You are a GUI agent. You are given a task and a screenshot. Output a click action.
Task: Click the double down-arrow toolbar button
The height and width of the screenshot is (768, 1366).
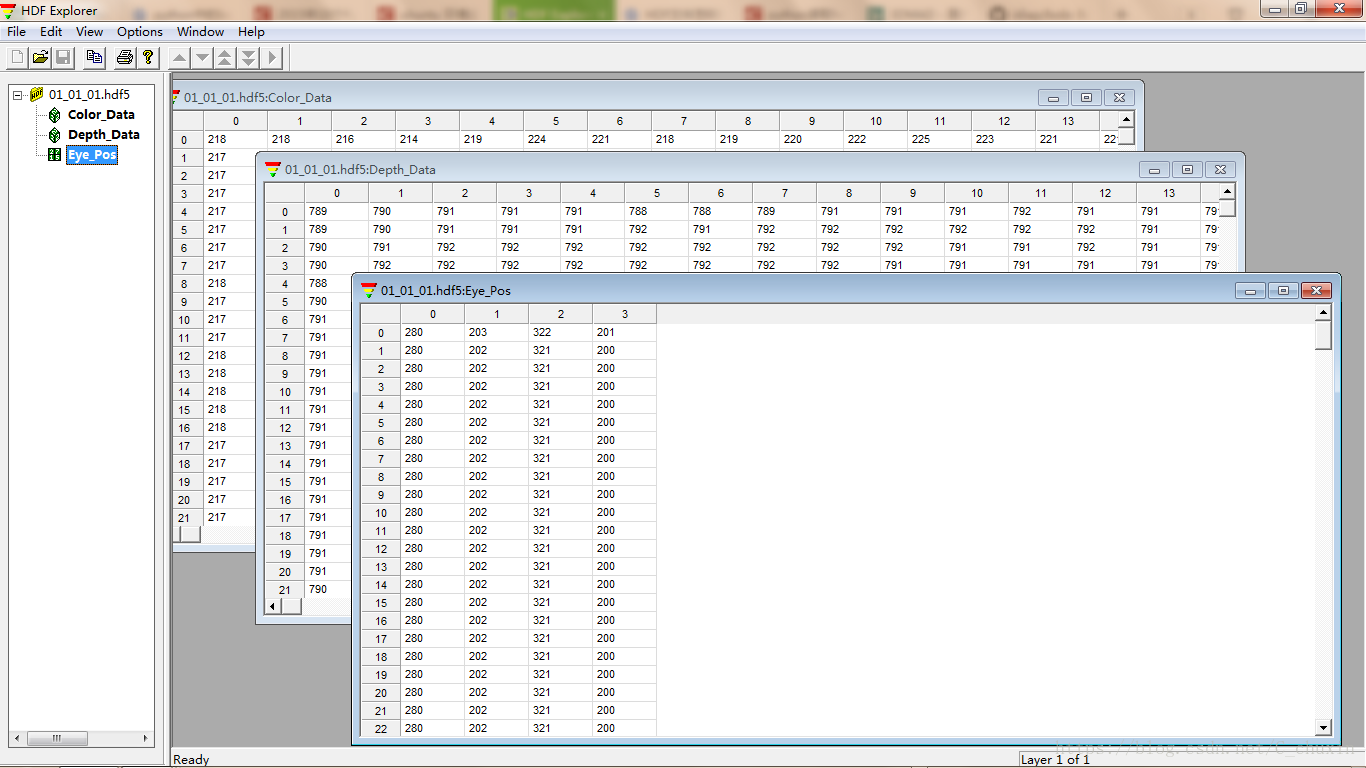248,57
